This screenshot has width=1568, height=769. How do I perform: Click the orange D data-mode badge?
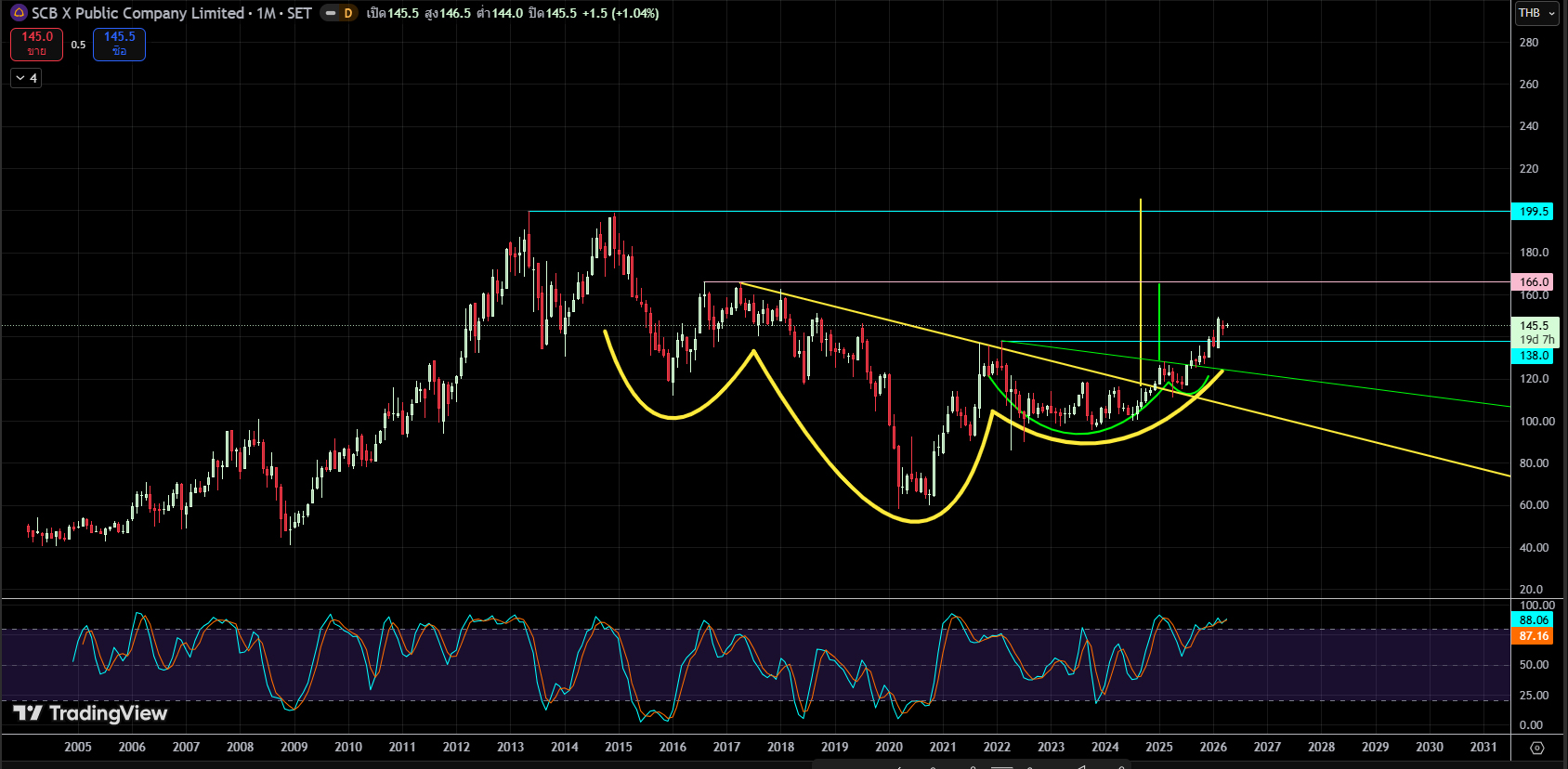tap(348, 13)
